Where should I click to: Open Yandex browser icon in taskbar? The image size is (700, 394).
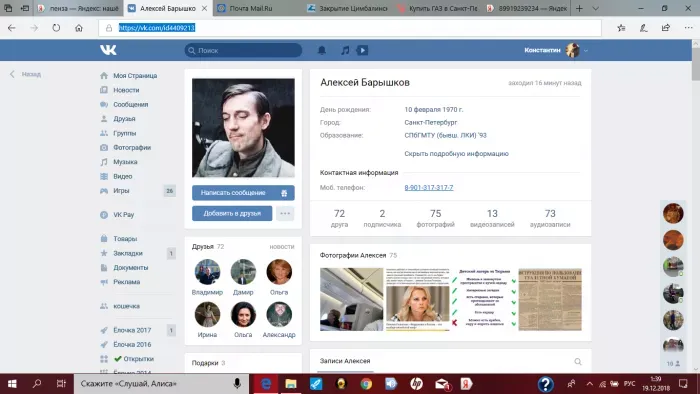pos(466,384)
